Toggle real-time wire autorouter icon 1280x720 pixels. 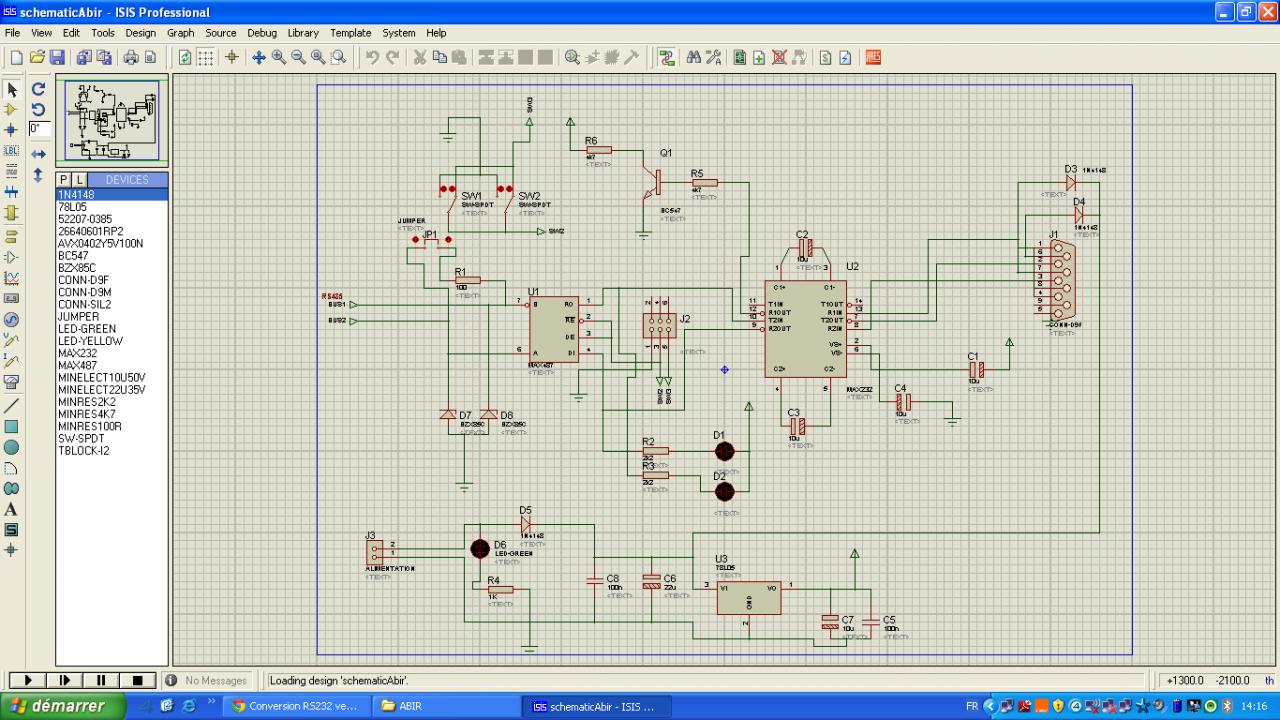(x=667, y=58)
